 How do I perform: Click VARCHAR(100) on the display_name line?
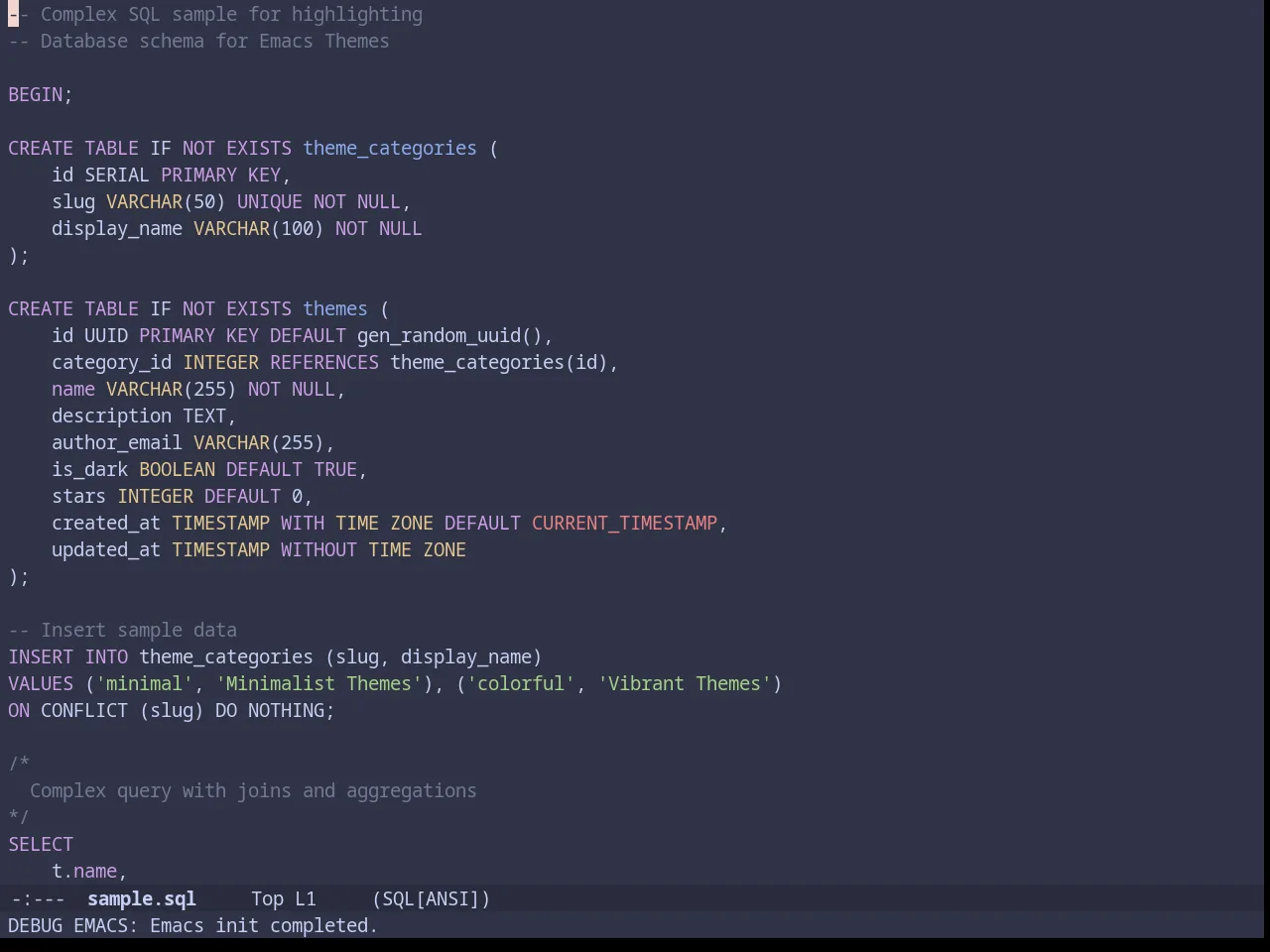(259, 228)
